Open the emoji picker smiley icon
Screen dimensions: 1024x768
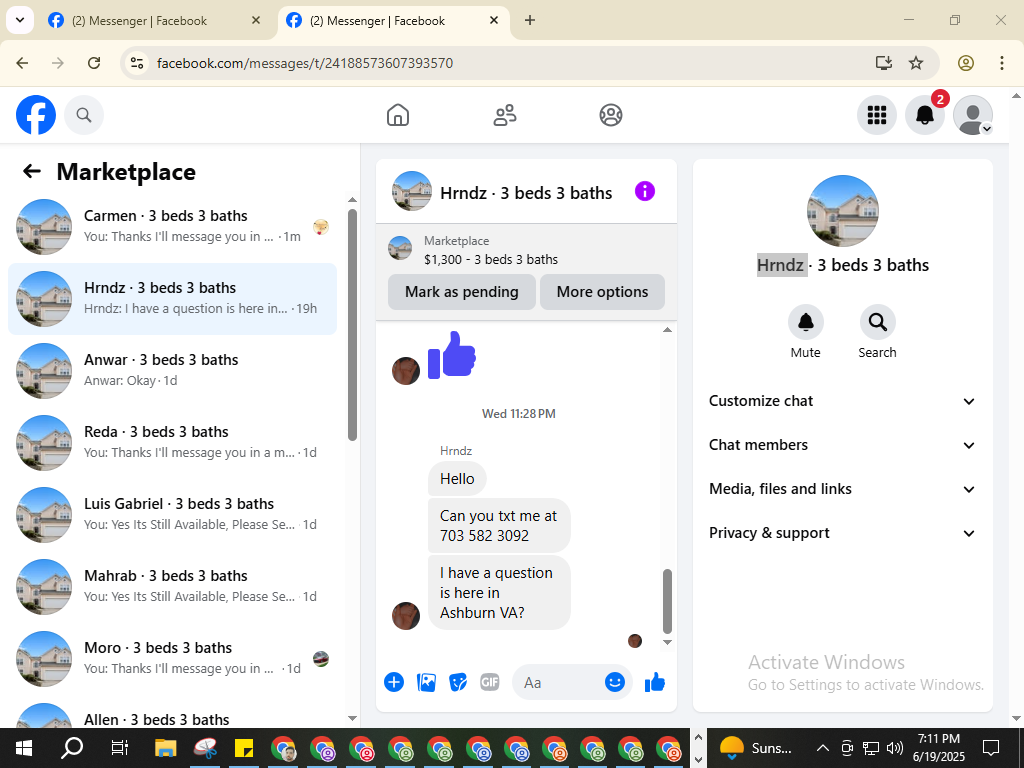tap(615, 682)
